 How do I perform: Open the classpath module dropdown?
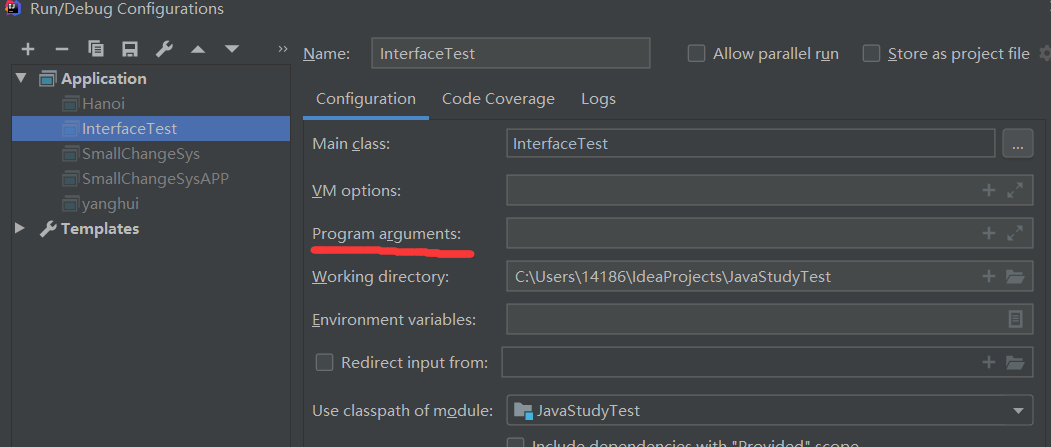click(1018, 411)
